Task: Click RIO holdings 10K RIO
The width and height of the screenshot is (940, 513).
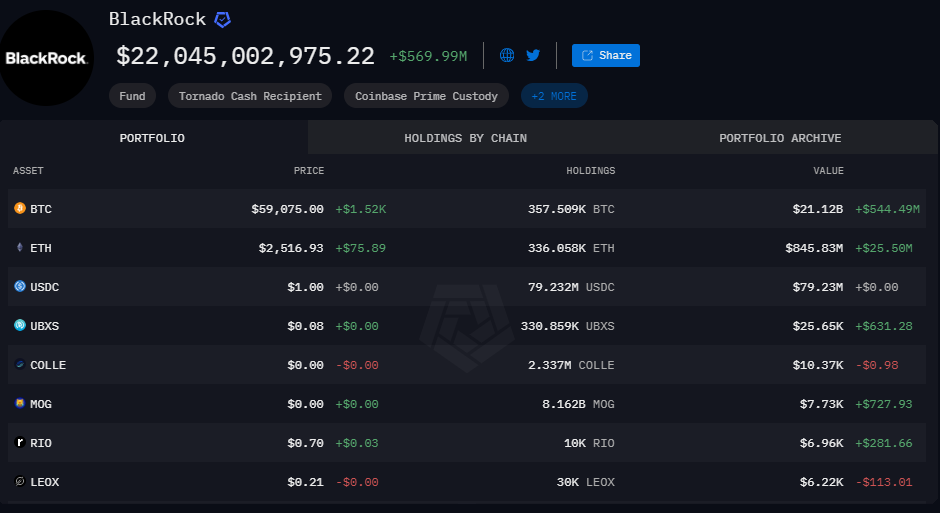Action: [x=589, y=443]
